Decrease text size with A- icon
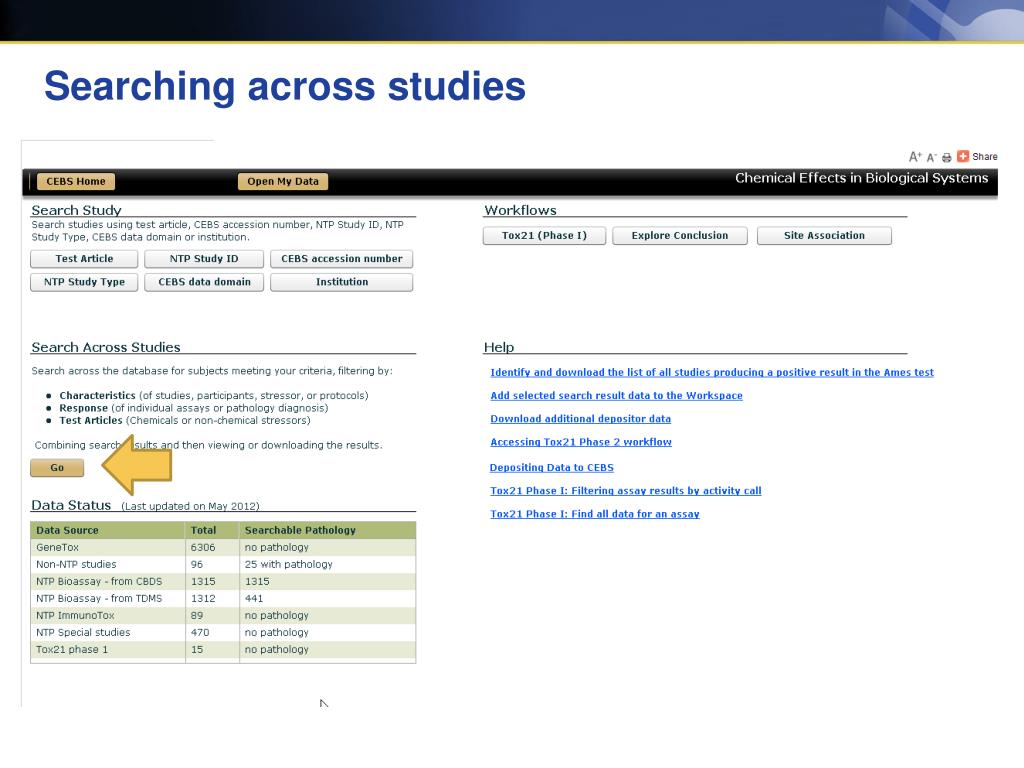This screenshot has width=1024, height=768. pyautogui.click(x=931, y=157)
